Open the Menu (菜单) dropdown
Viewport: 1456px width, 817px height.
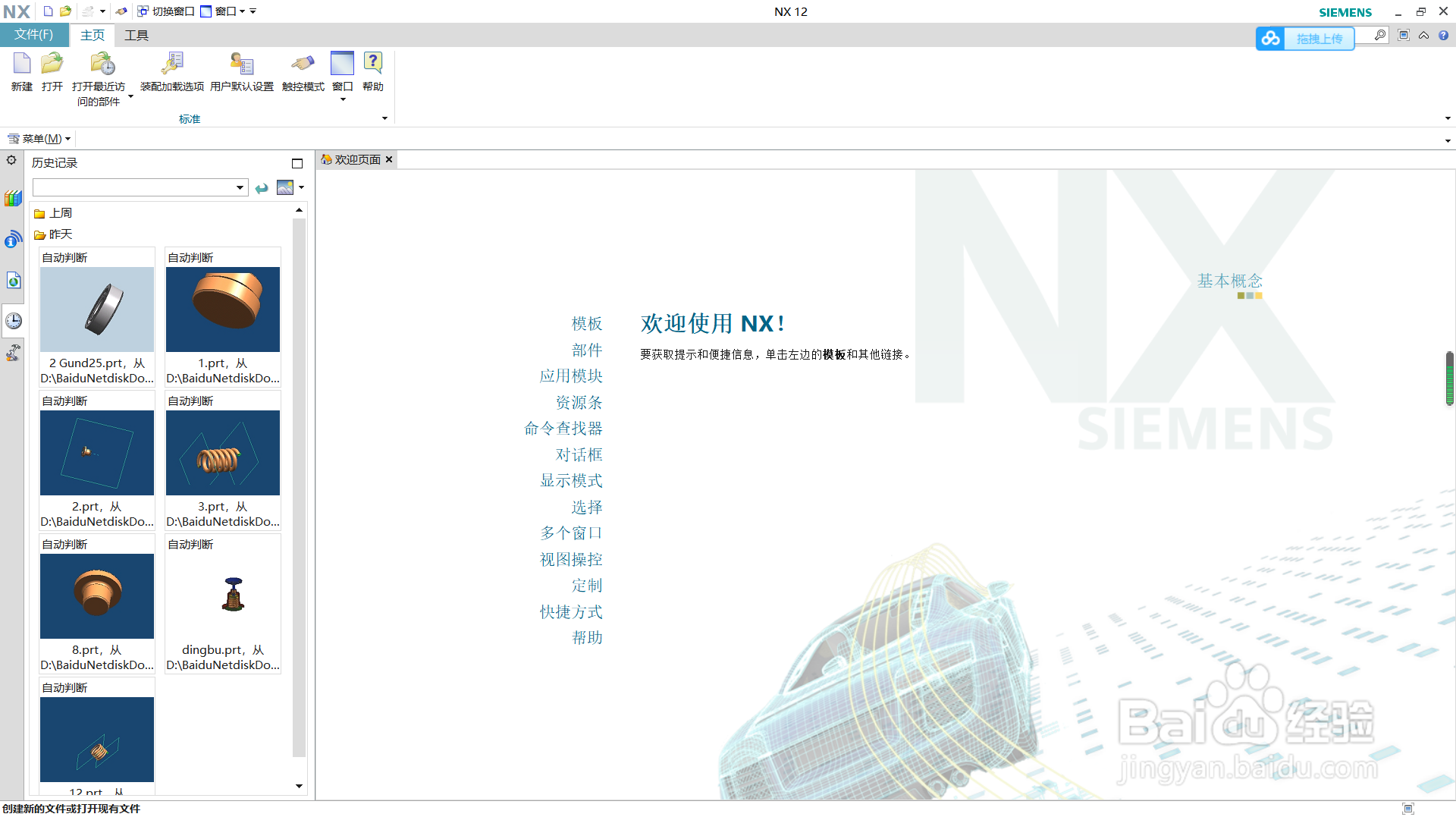[39, 139]
